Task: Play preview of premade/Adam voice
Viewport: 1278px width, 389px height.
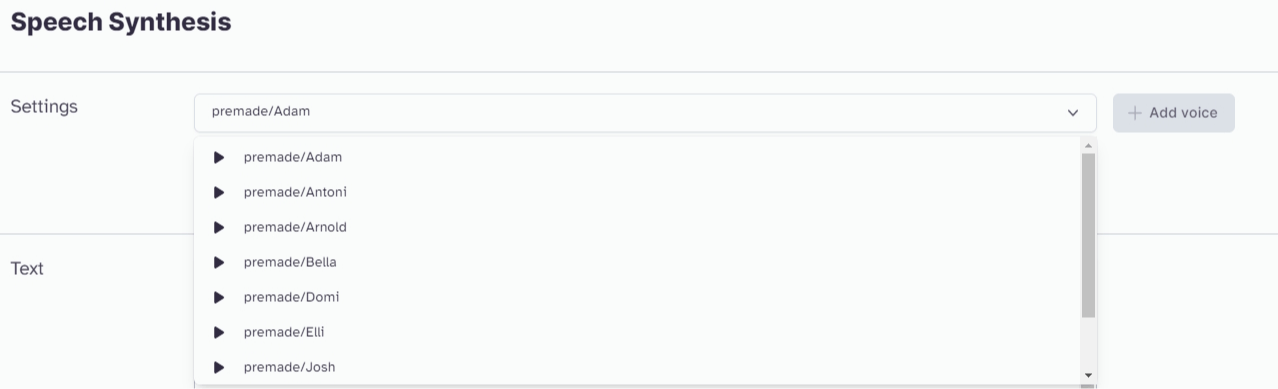Action: 219,157
